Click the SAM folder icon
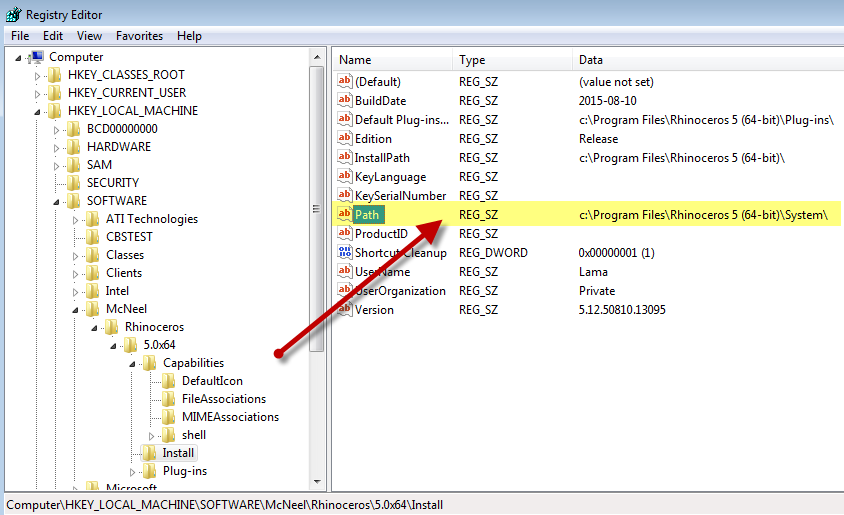Screen dimensions: 844x515 click(x=74, y=165)
